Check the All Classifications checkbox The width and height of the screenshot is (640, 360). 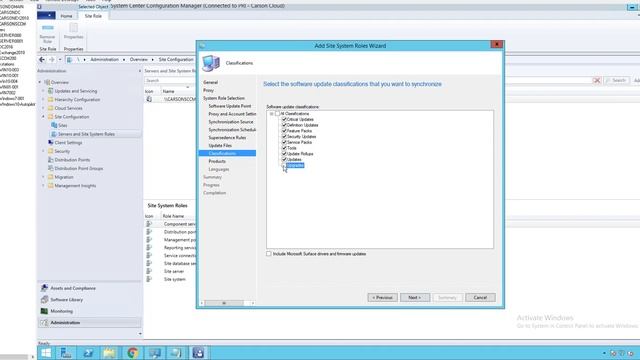point(278,113)
